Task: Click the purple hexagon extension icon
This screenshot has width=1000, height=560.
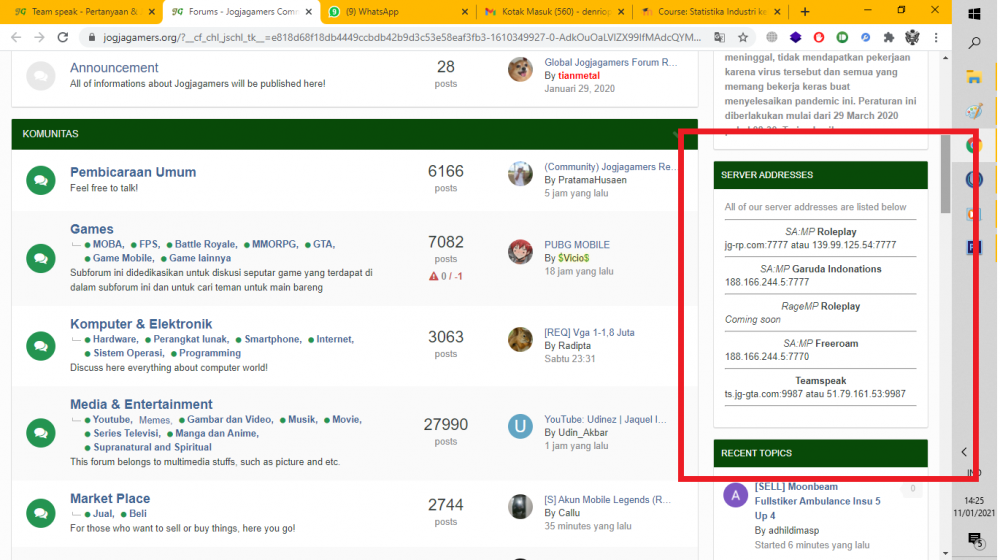Action: (795, 38)
